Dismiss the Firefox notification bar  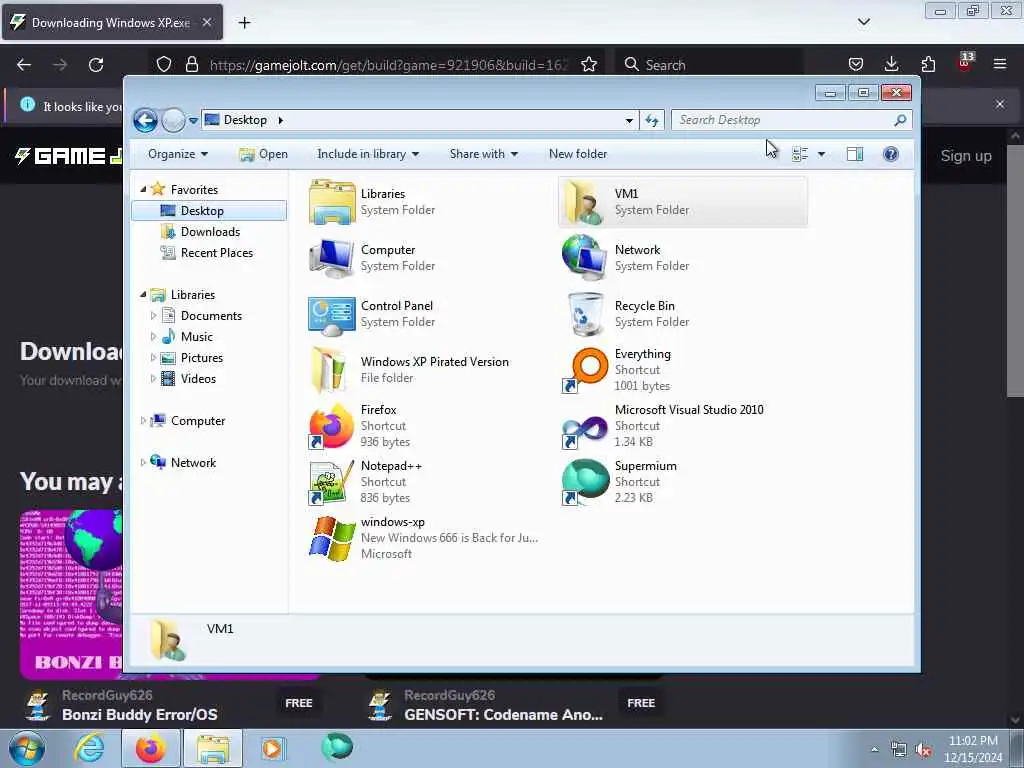coord(1000,104)
